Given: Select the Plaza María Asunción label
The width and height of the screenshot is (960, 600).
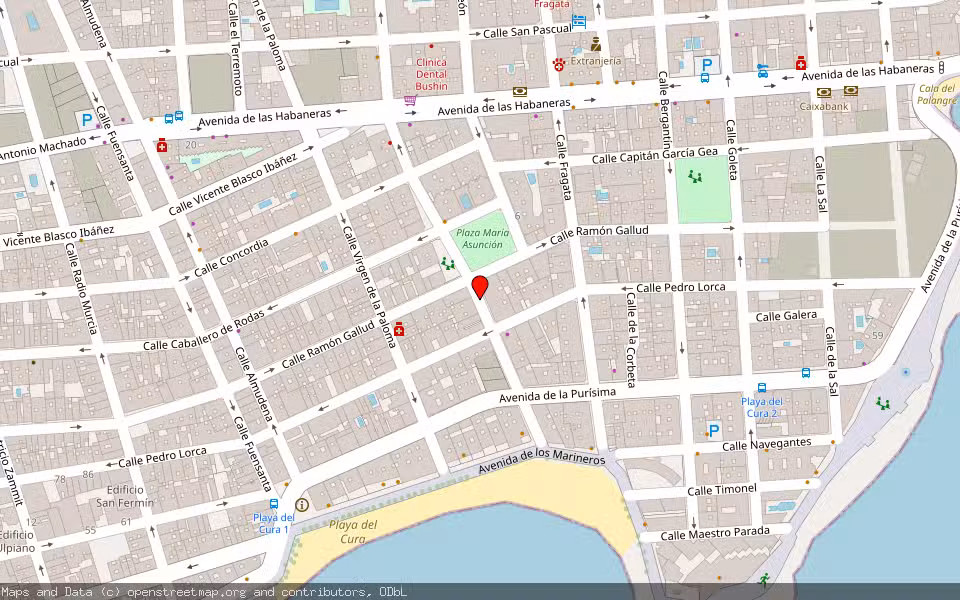Looking at the screenshot, I should pos(482,238).
